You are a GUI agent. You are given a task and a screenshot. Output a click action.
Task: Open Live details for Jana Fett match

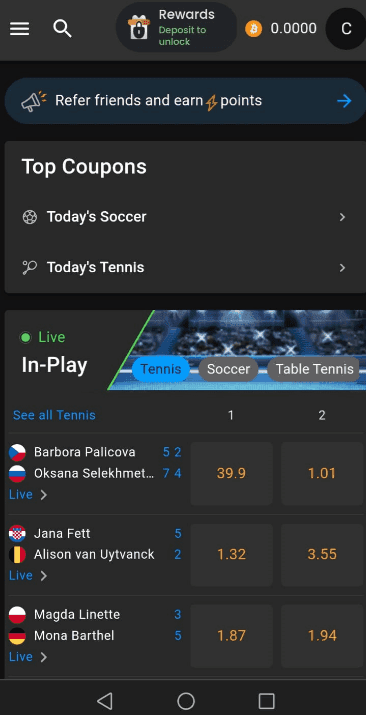coord(28,575)
